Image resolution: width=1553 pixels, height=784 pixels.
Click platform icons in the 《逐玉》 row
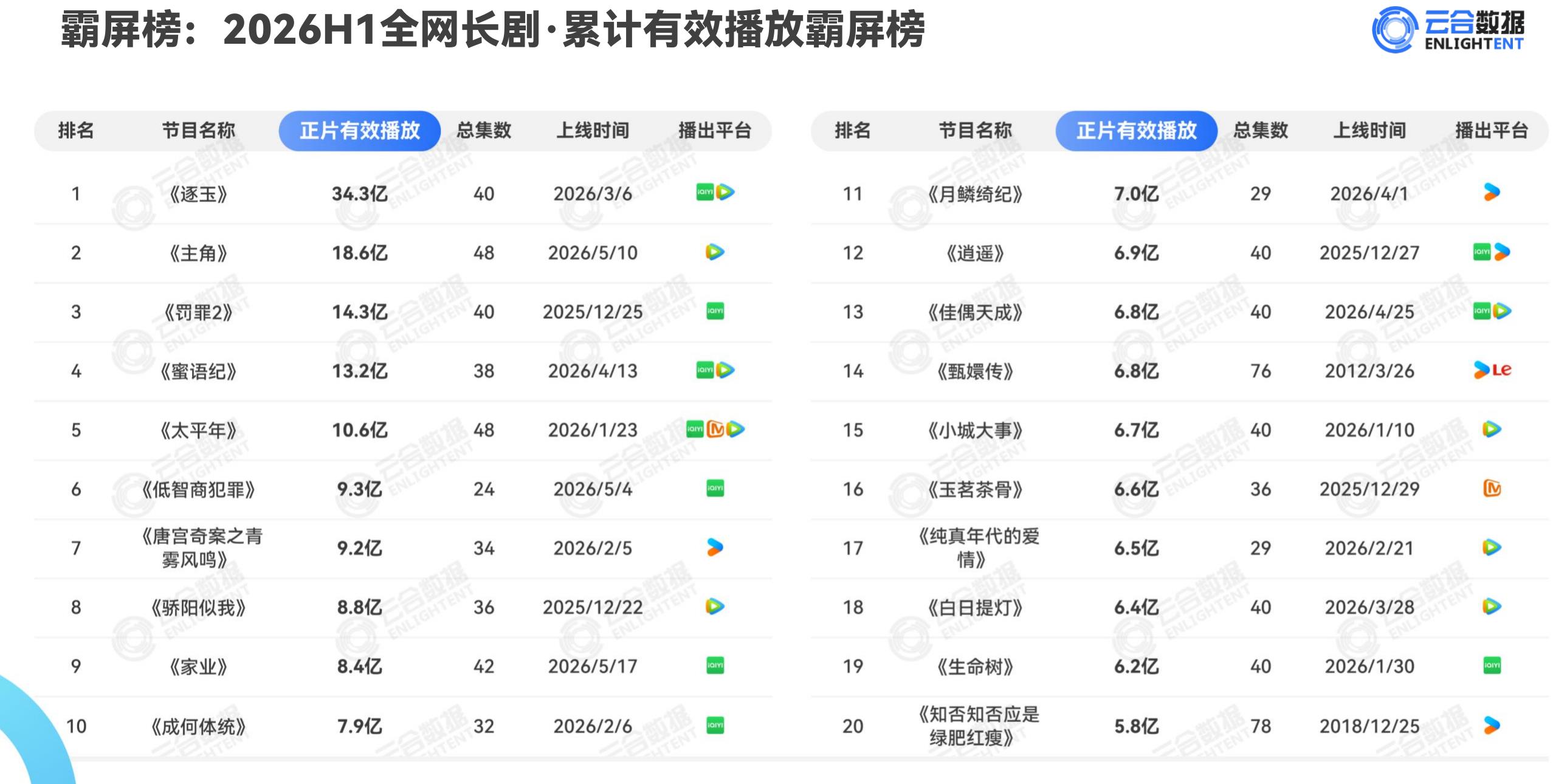tap(715, 193)
